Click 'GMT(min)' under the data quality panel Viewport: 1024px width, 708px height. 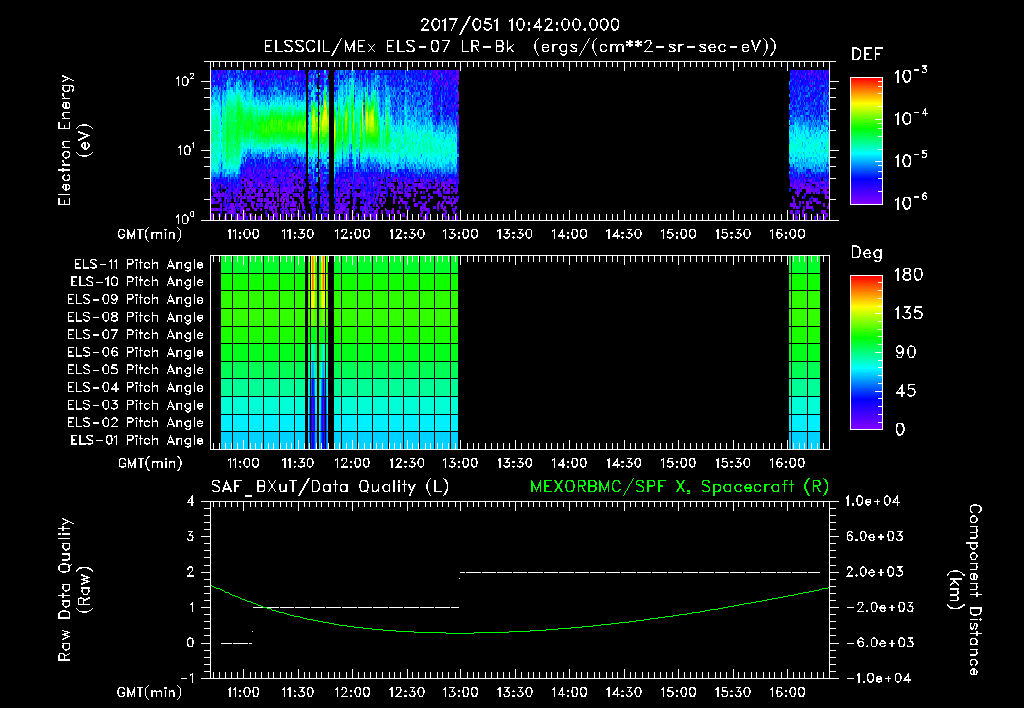(x=150, y=692)
